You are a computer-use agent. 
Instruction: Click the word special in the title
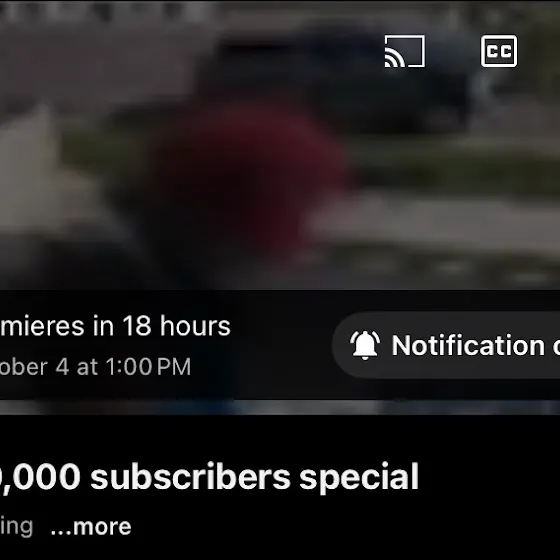coord(359,478)
